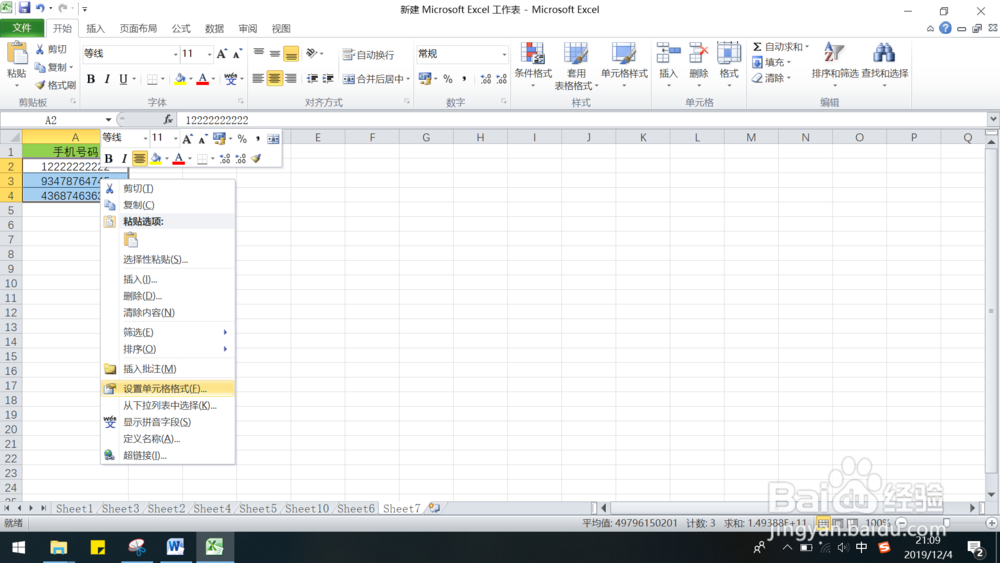Click the Insert cells (插入) ribbon icon
Screen dimensions: 1000x563
click(668, 53)
